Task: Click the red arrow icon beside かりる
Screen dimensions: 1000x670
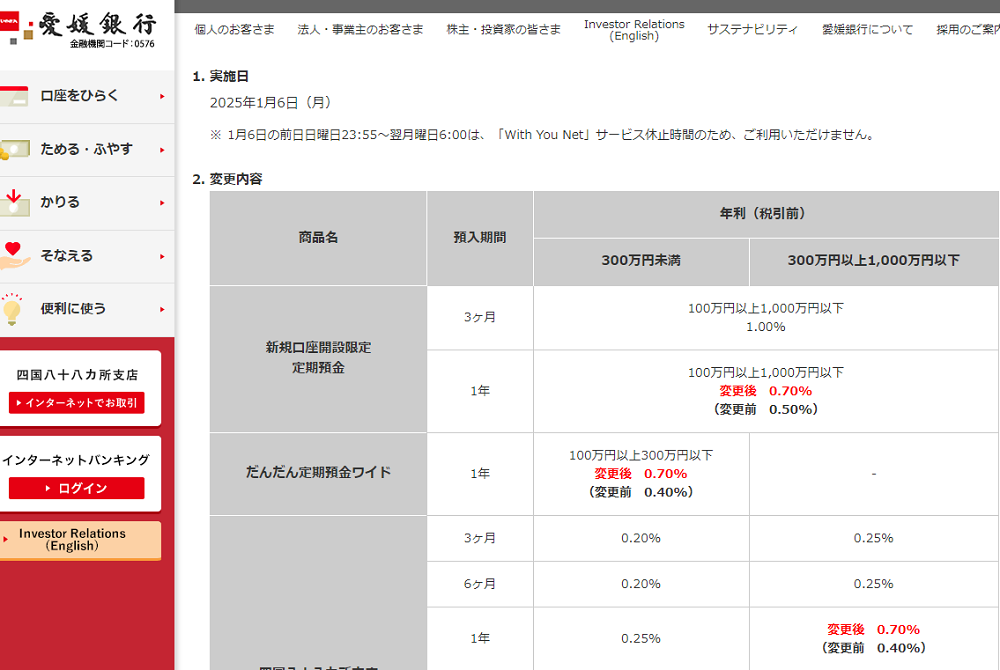Action: (13, 203)
